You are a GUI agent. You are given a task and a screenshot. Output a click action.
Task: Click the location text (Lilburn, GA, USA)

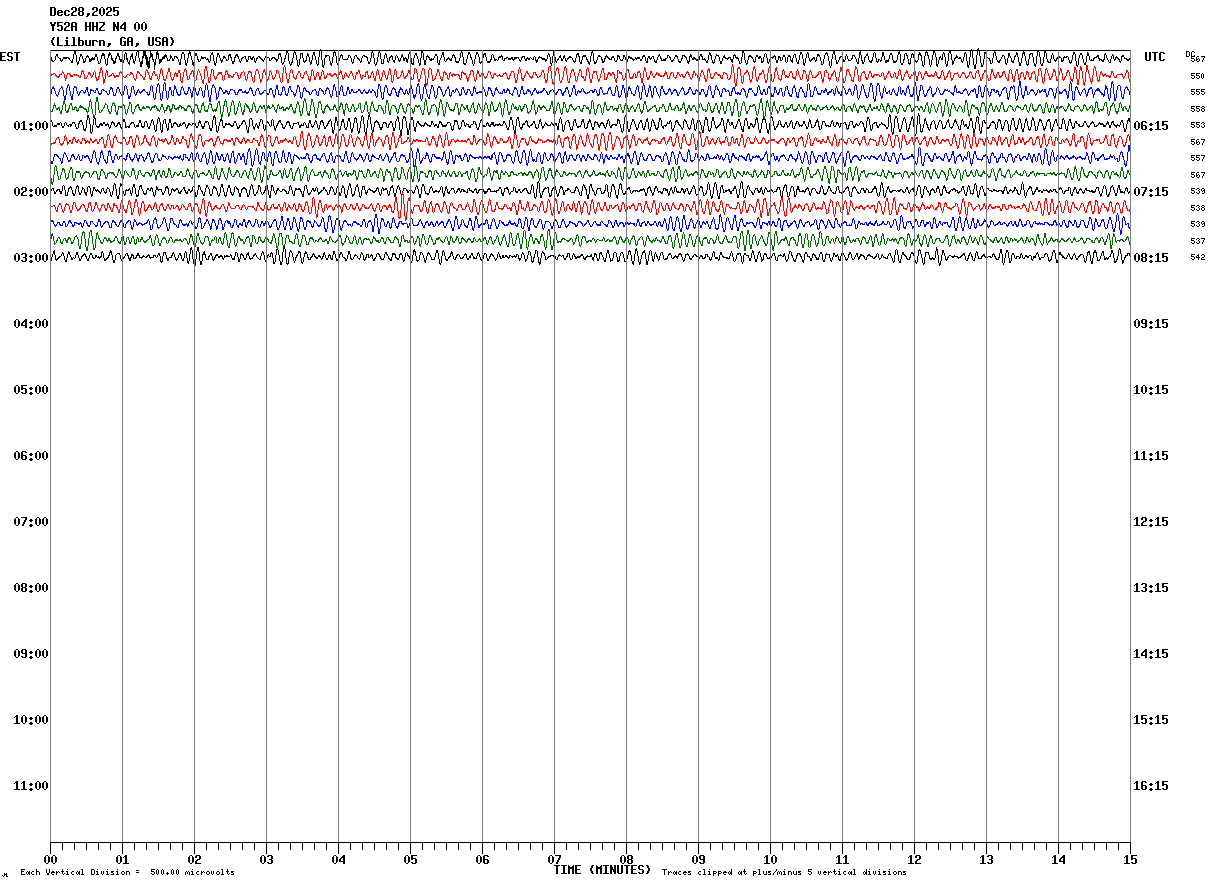coord(112,42)
